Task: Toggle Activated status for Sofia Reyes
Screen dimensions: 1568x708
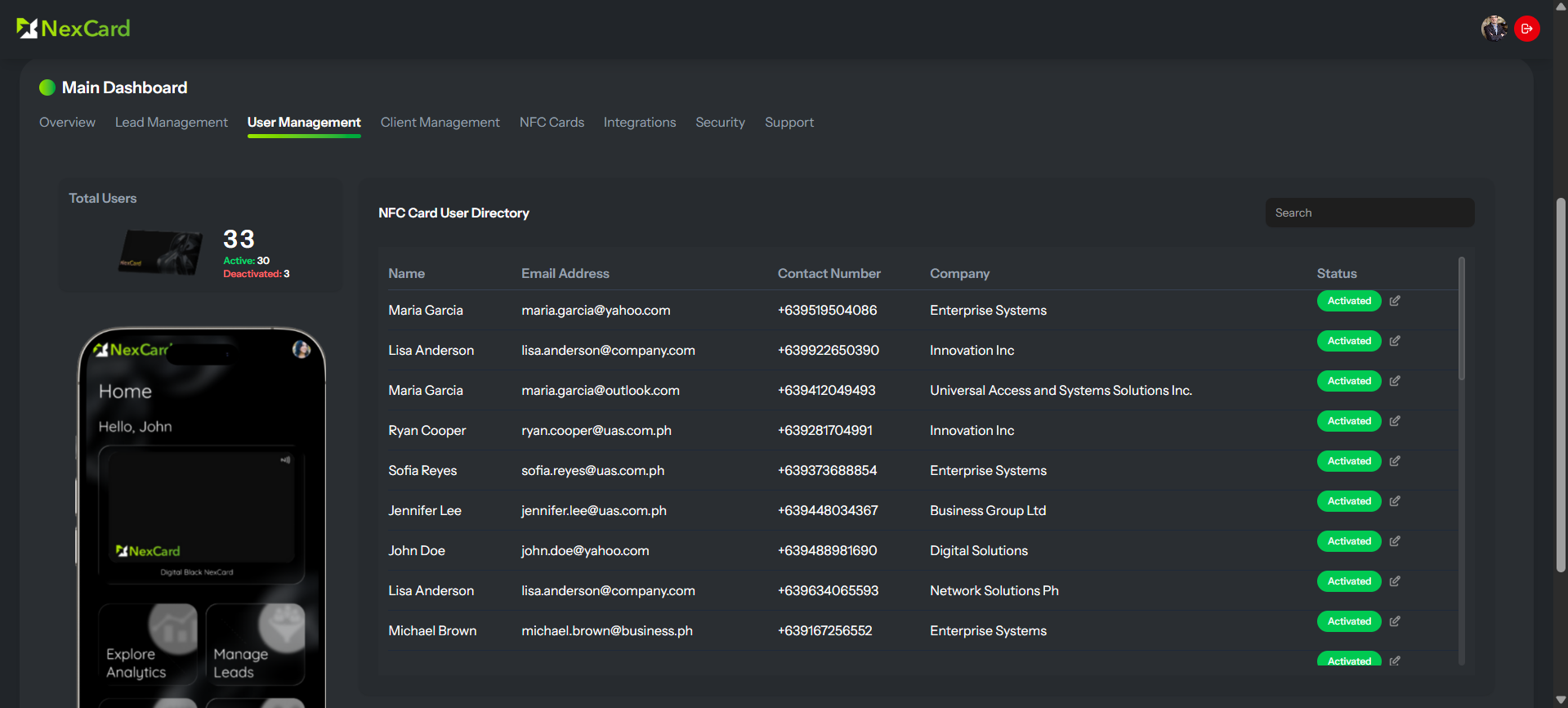Action: [1349, 461]
